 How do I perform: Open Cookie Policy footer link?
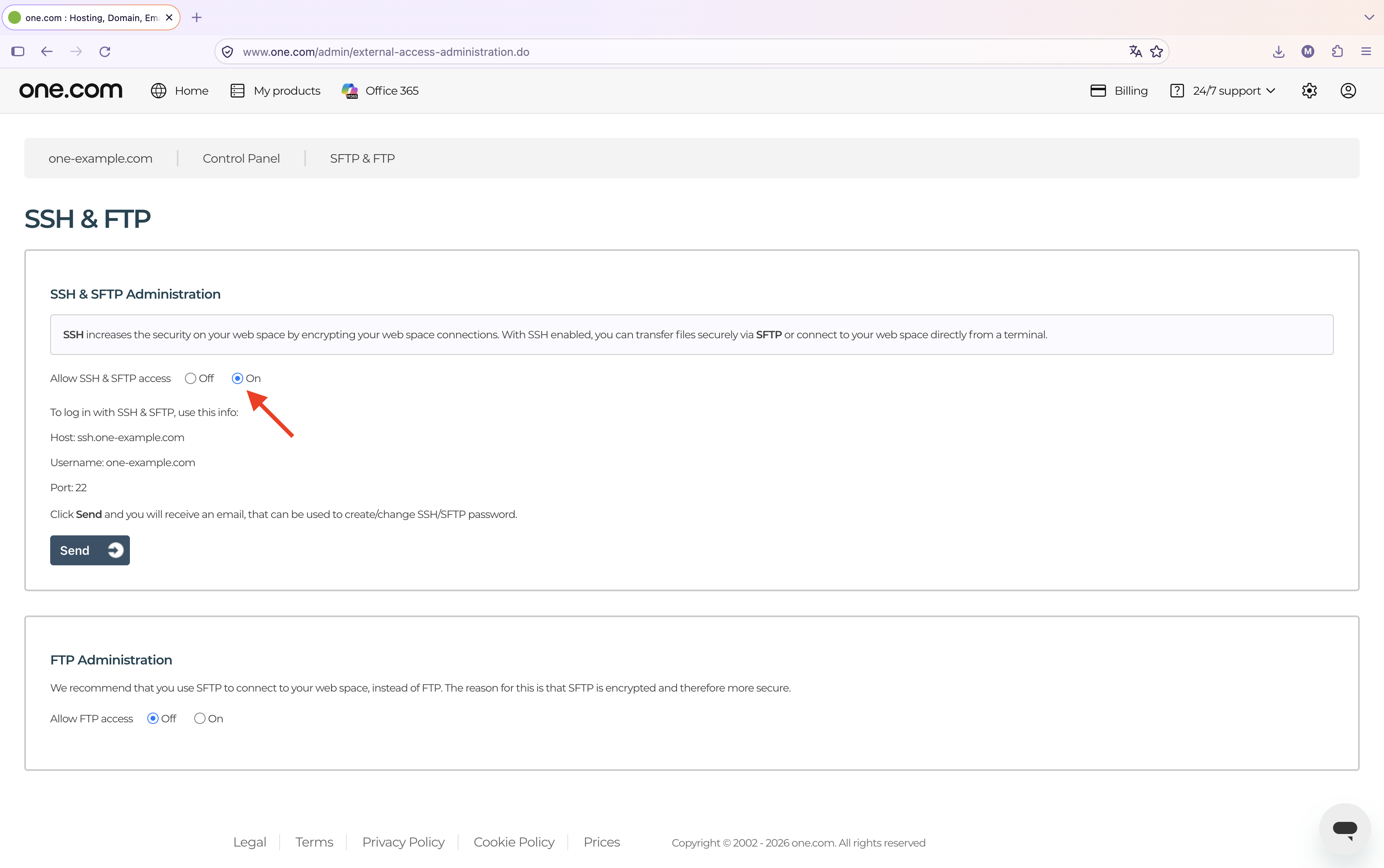click(514, 842)
